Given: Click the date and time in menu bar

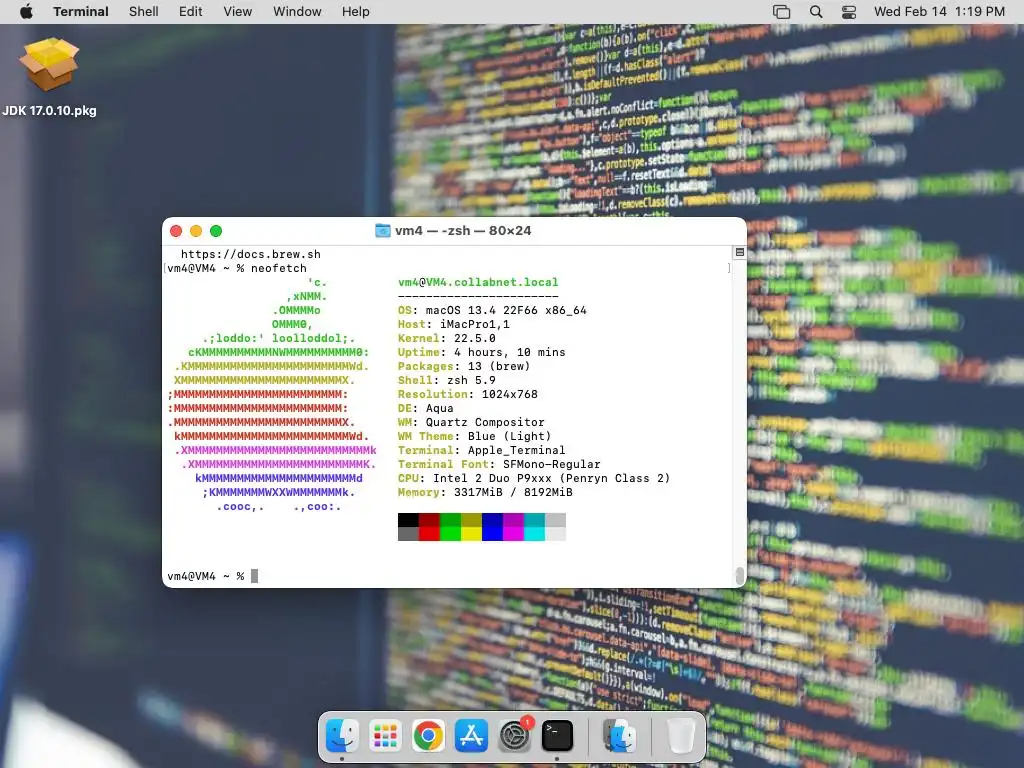Looking at the screenshot, I should click(939, 12).
